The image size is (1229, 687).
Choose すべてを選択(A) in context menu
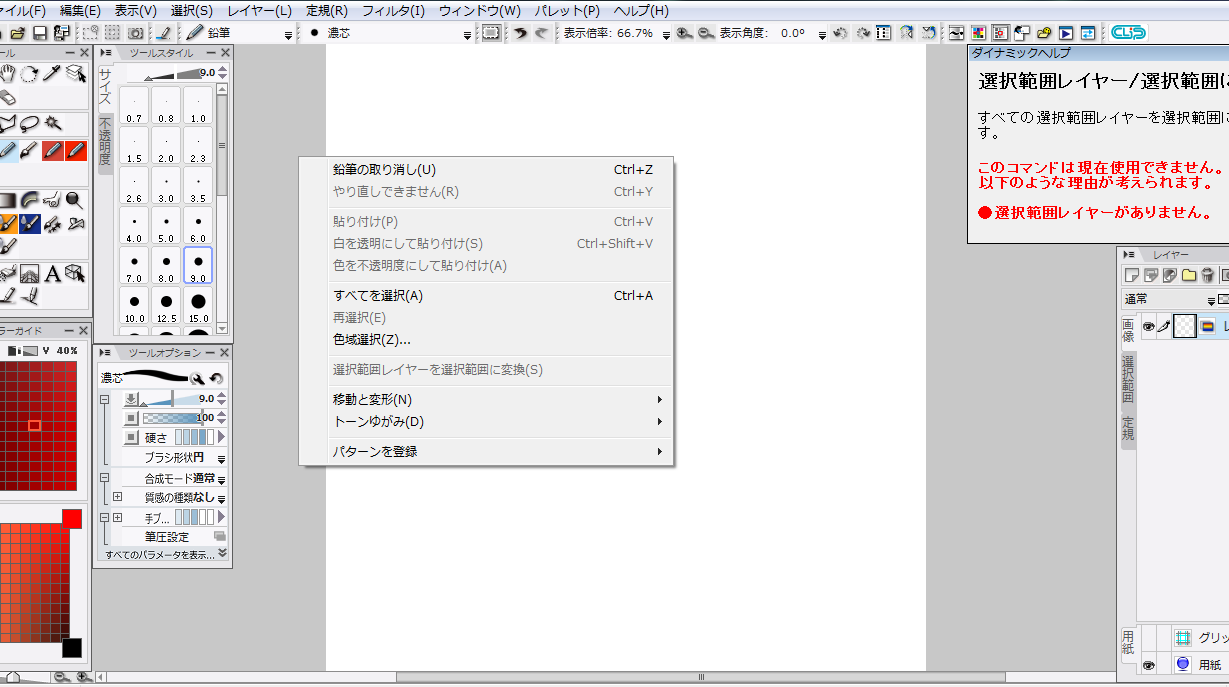tap(486, 296)
